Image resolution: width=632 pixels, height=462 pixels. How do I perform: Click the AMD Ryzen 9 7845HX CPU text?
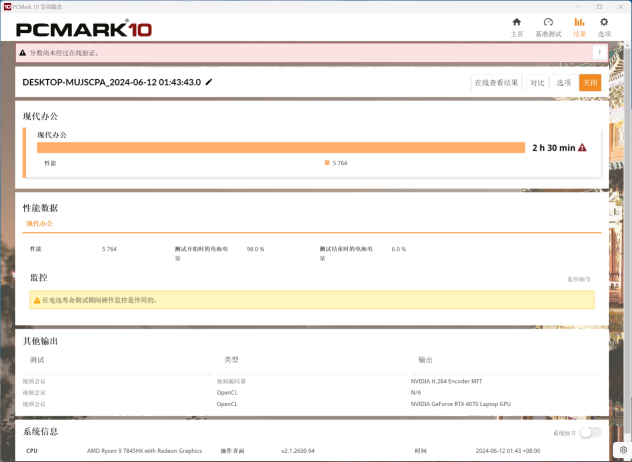144,451
